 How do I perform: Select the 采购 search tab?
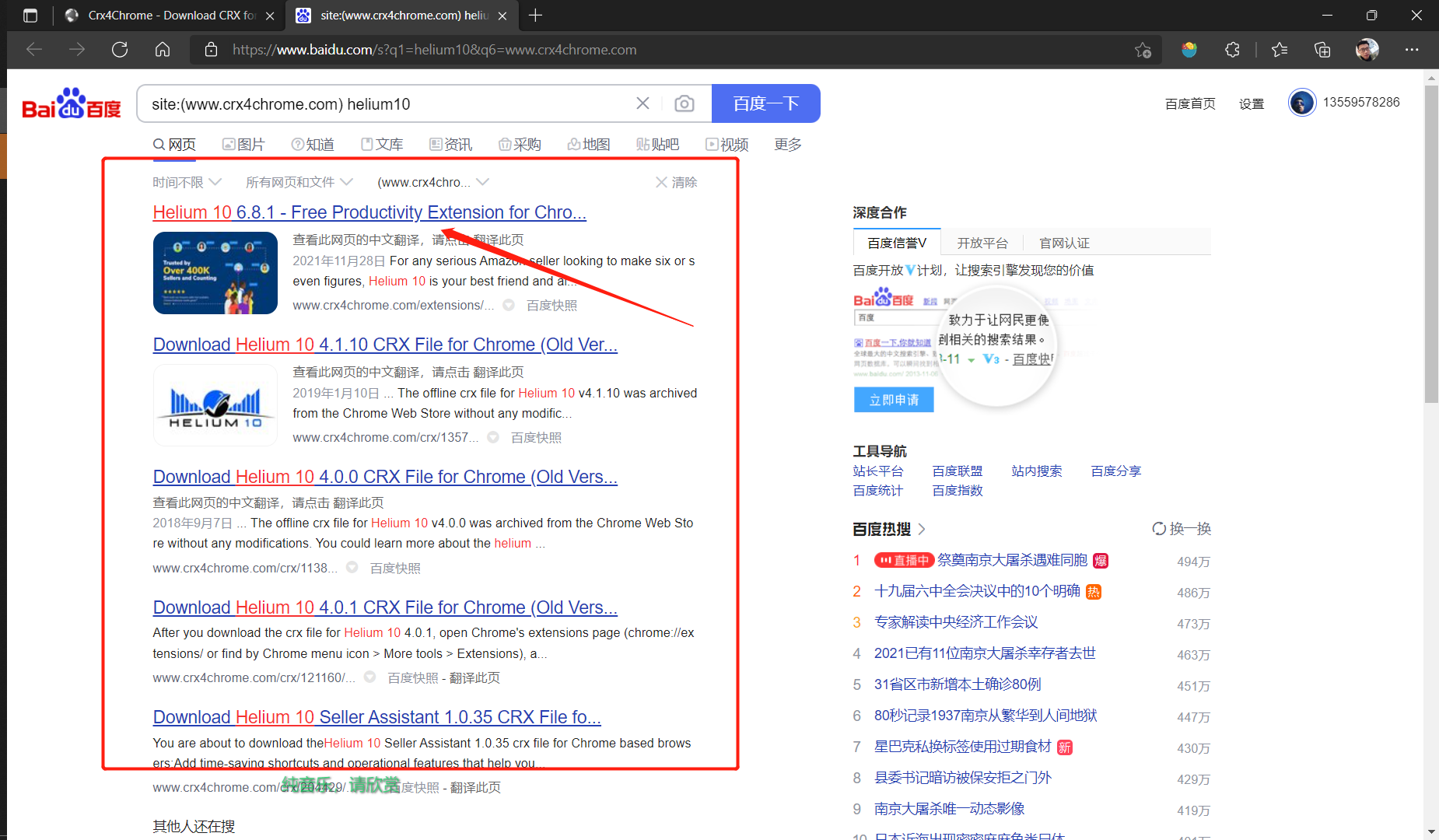click(x=520, y=145)
